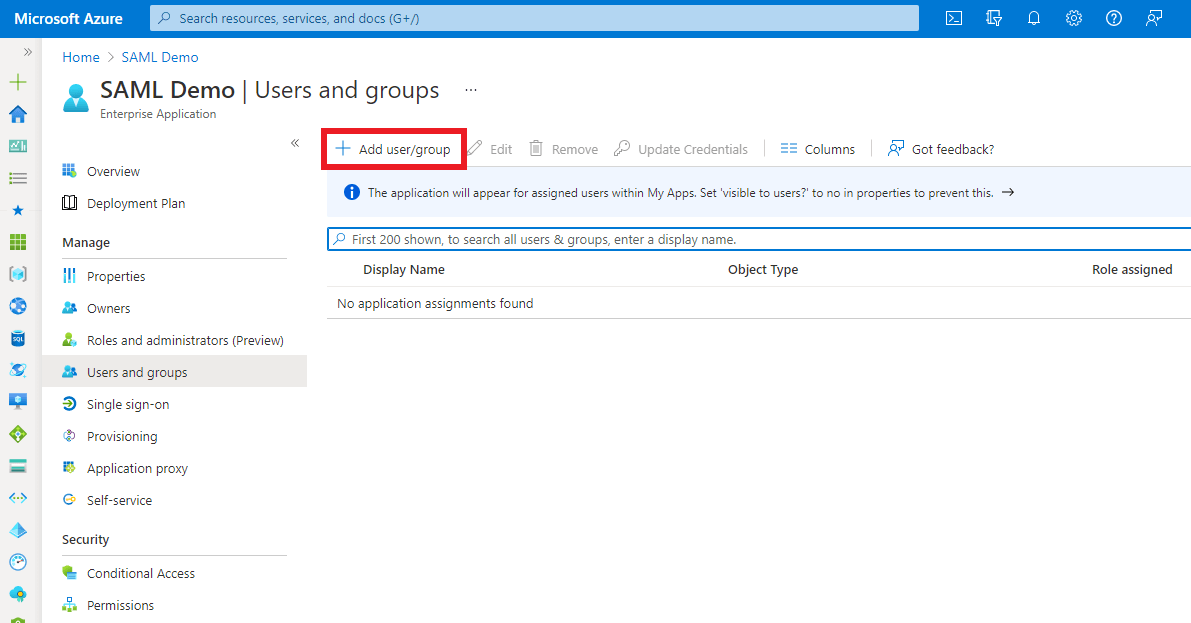
Task: Select the SQL databases sidebar icon
Action: click(17, 337)
